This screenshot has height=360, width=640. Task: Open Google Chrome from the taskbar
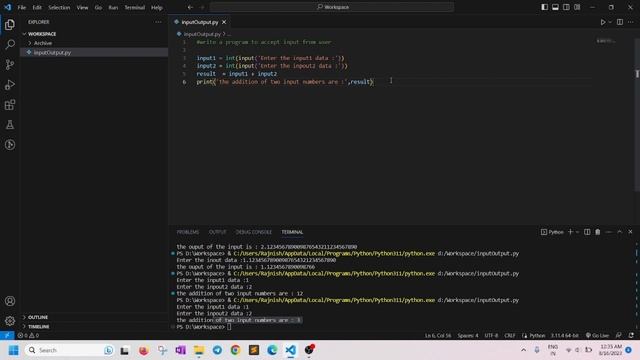click(x=236, y=350)
